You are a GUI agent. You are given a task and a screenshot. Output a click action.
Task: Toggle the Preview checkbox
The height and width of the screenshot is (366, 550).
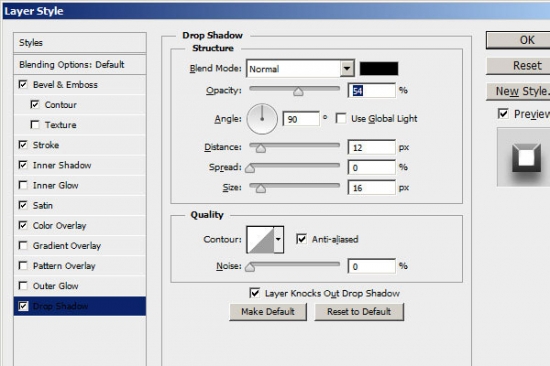click(x=503, y=114)
